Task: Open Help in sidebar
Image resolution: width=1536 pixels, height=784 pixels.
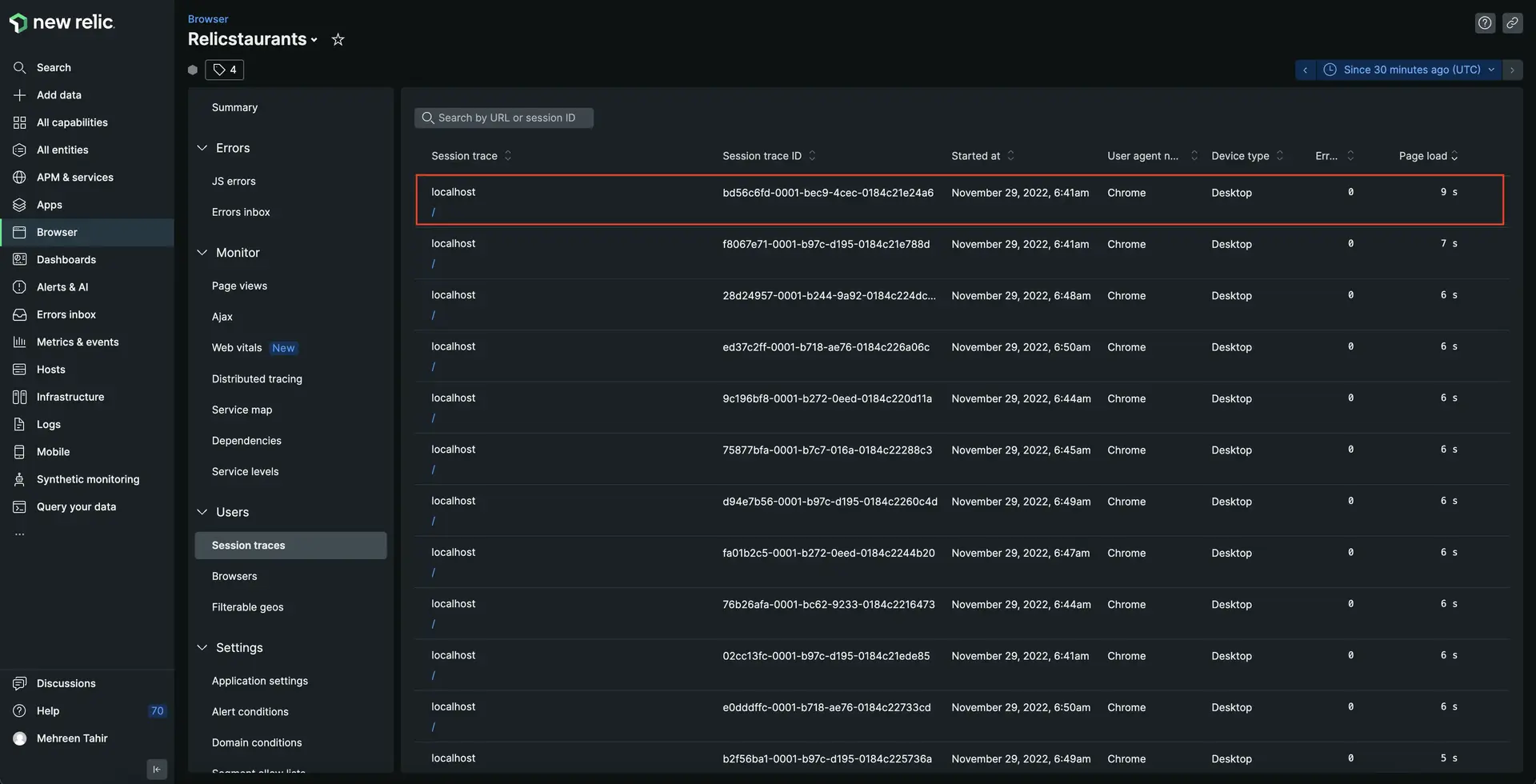Action: coord(48,710)
